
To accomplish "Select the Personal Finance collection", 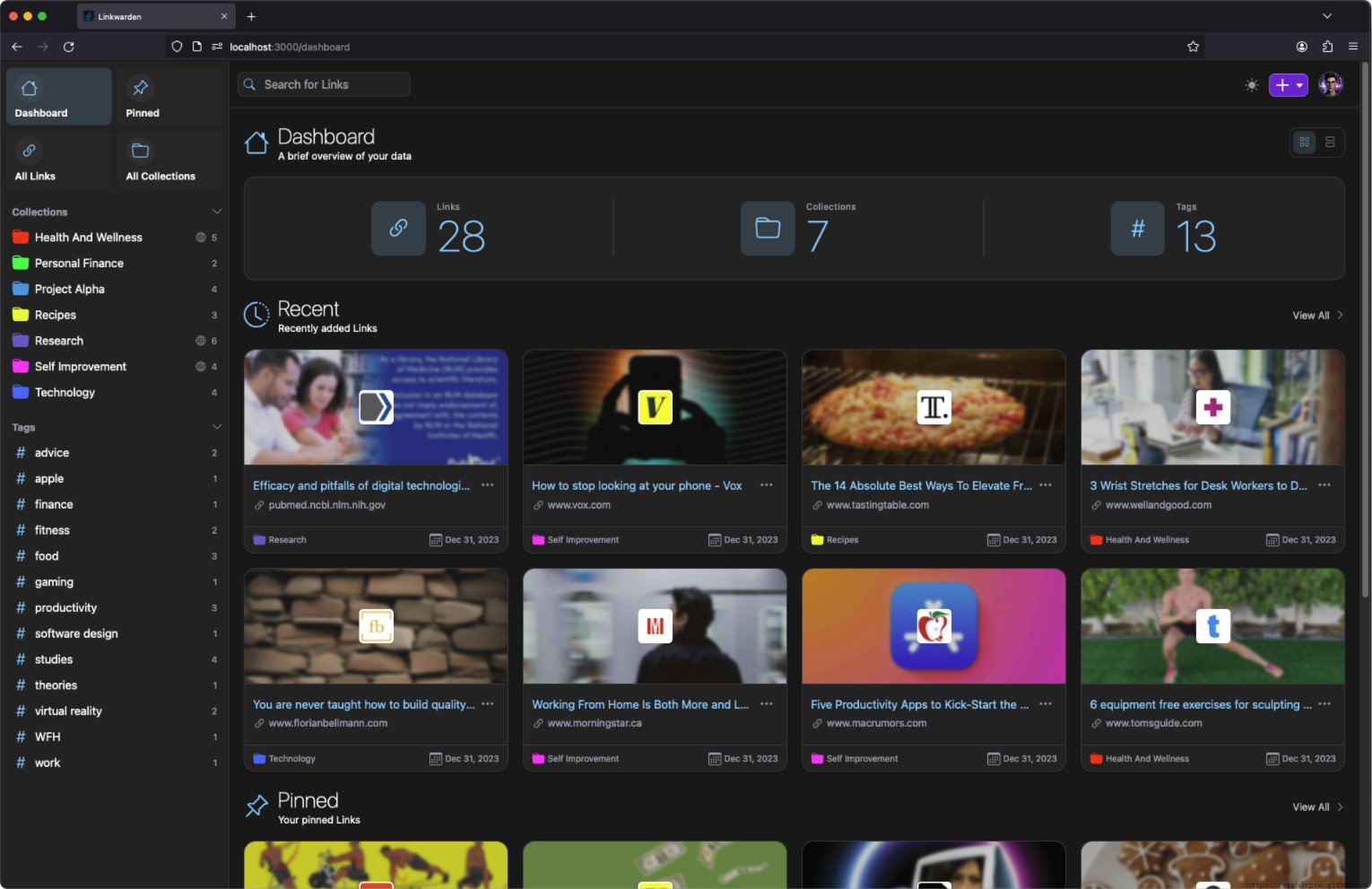I will click(x=115, y=264).
